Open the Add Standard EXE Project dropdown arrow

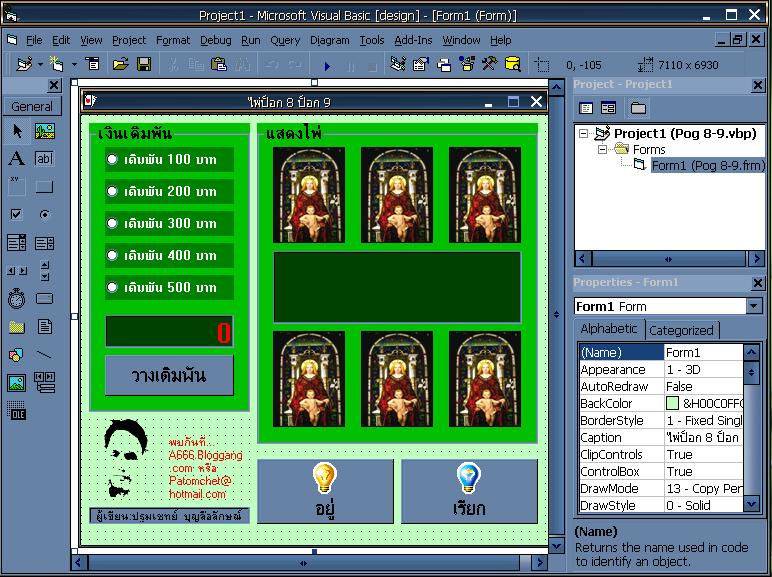[x=40, y=64]
